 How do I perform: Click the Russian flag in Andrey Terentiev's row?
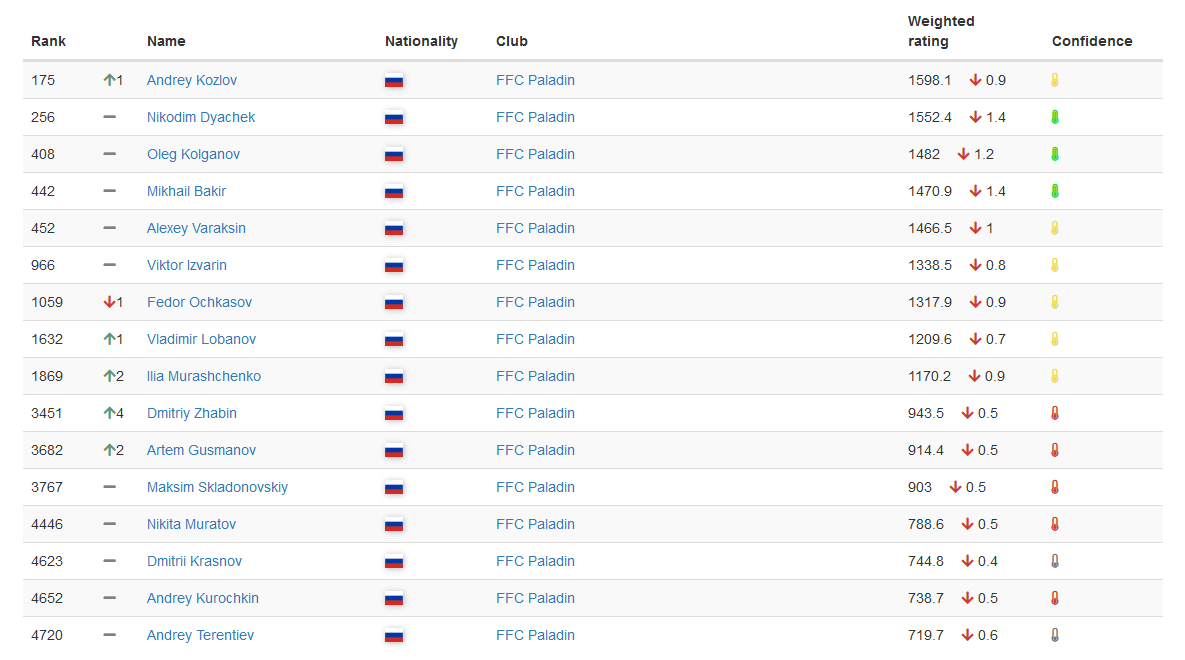tap(394, 636)
